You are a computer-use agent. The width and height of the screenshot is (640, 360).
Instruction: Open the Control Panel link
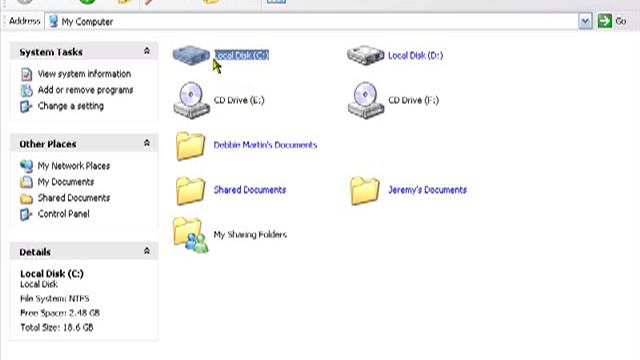tap(63, 214)
